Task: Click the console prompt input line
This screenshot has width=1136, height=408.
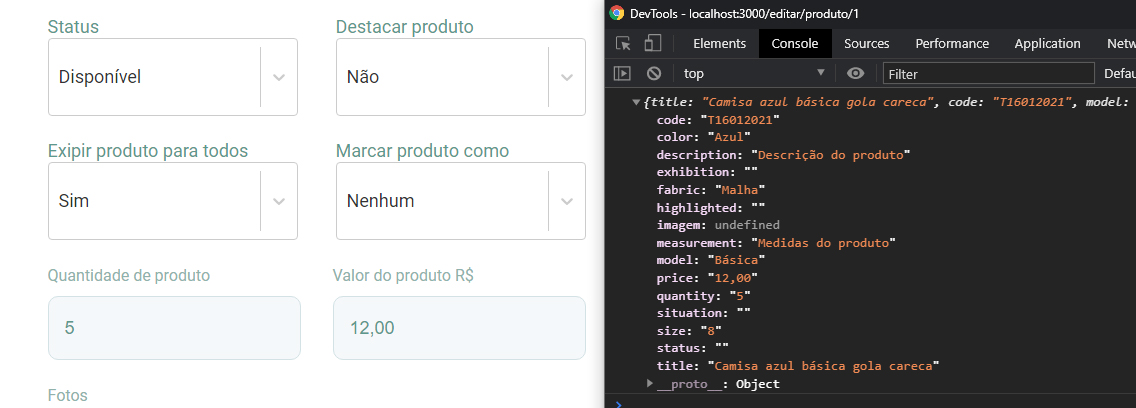Action: pyautogui.click(x=869, y=402)
